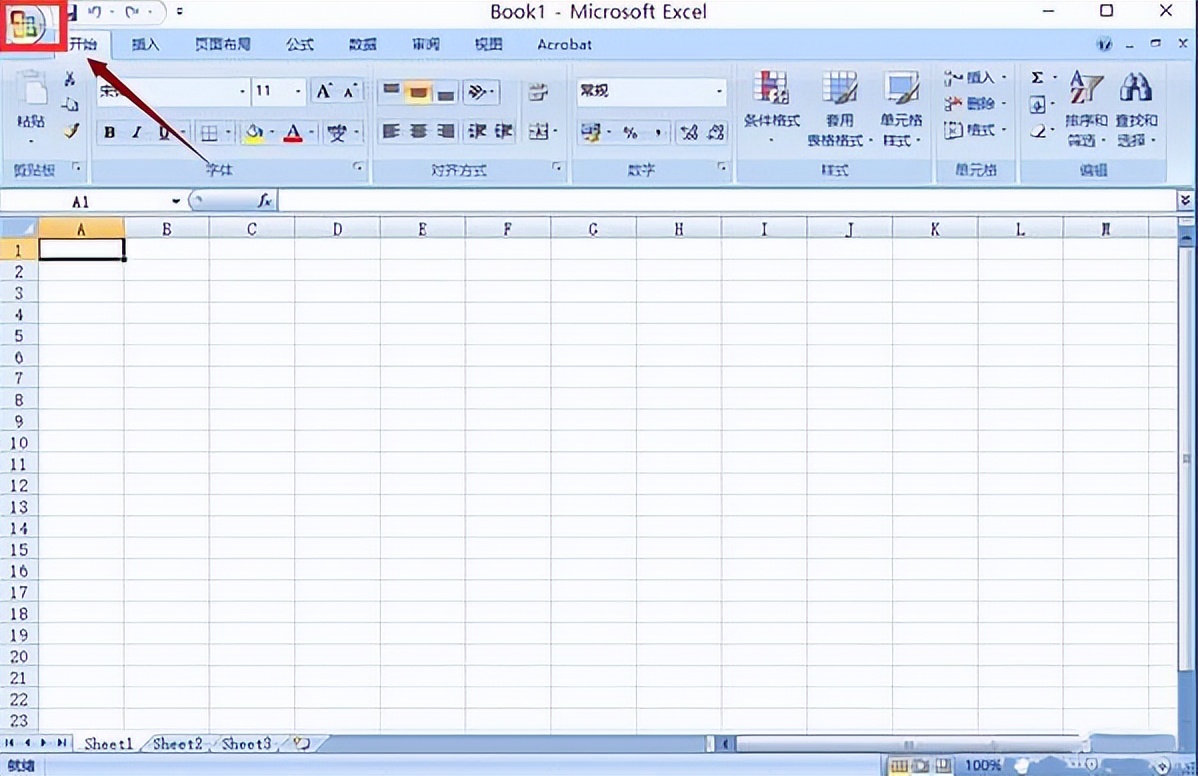Toggle Center horizontal alignment
Viewport: 1198px width, 776px height.
[418, 132]
